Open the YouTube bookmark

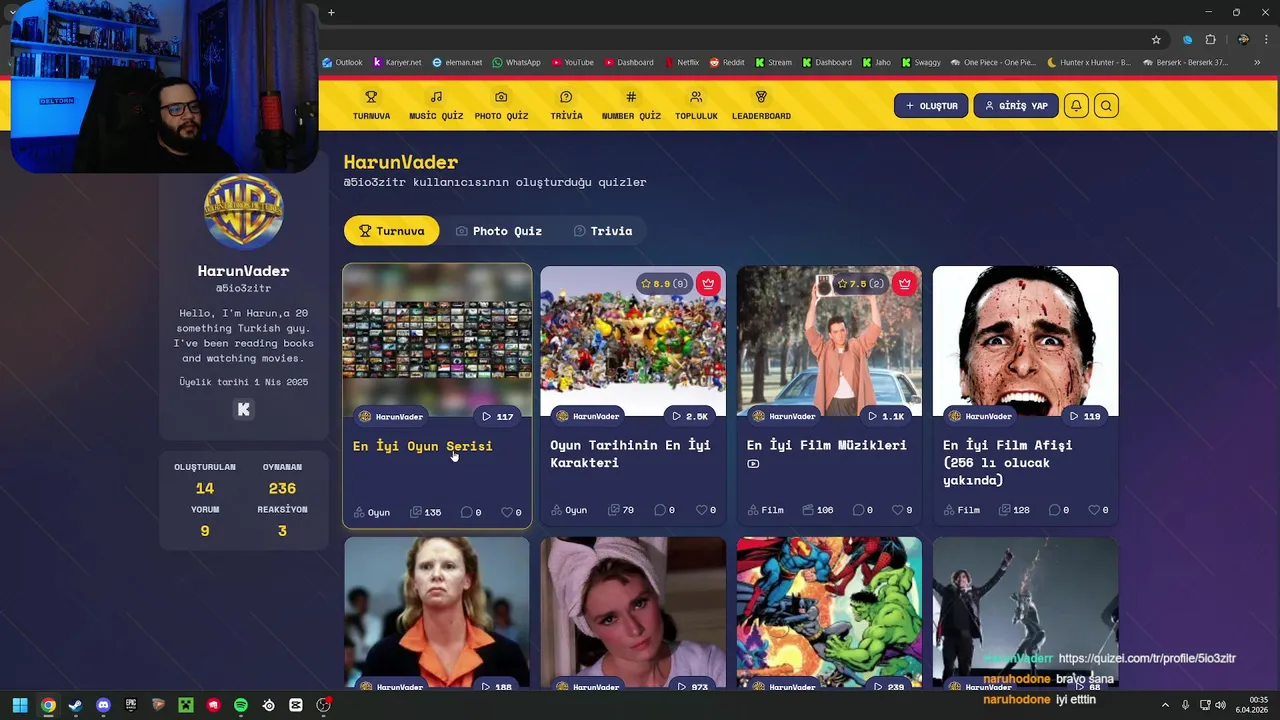[572, 62]
